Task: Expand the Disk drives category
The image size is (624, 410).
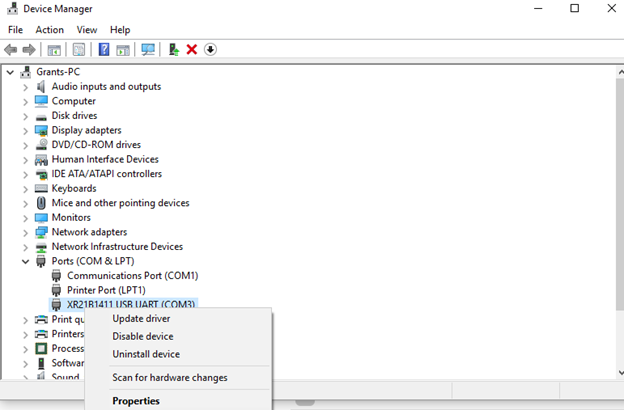Action: 25,116
